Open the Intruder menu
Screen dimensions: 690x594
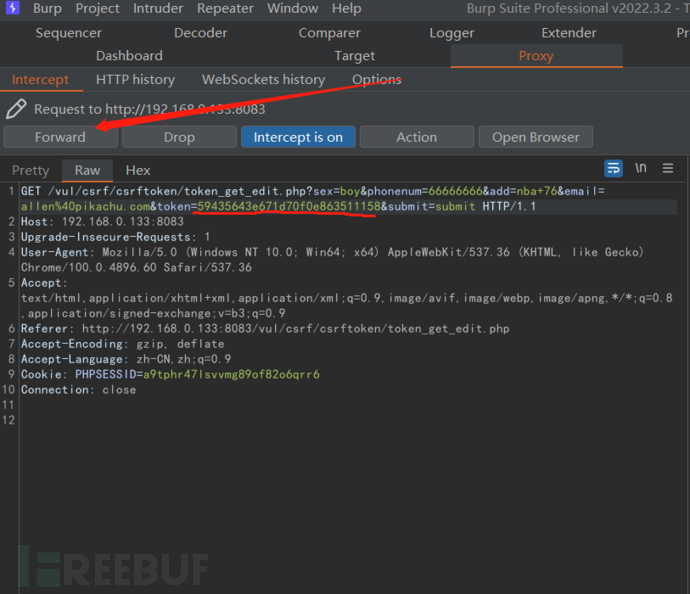158,8
